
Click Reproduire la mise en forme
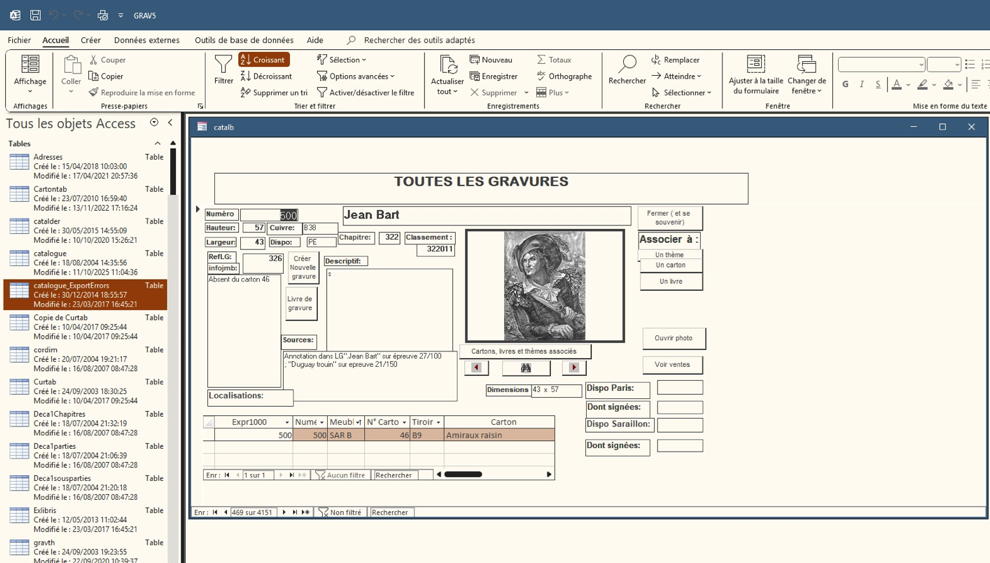click(x=143, y=93)
